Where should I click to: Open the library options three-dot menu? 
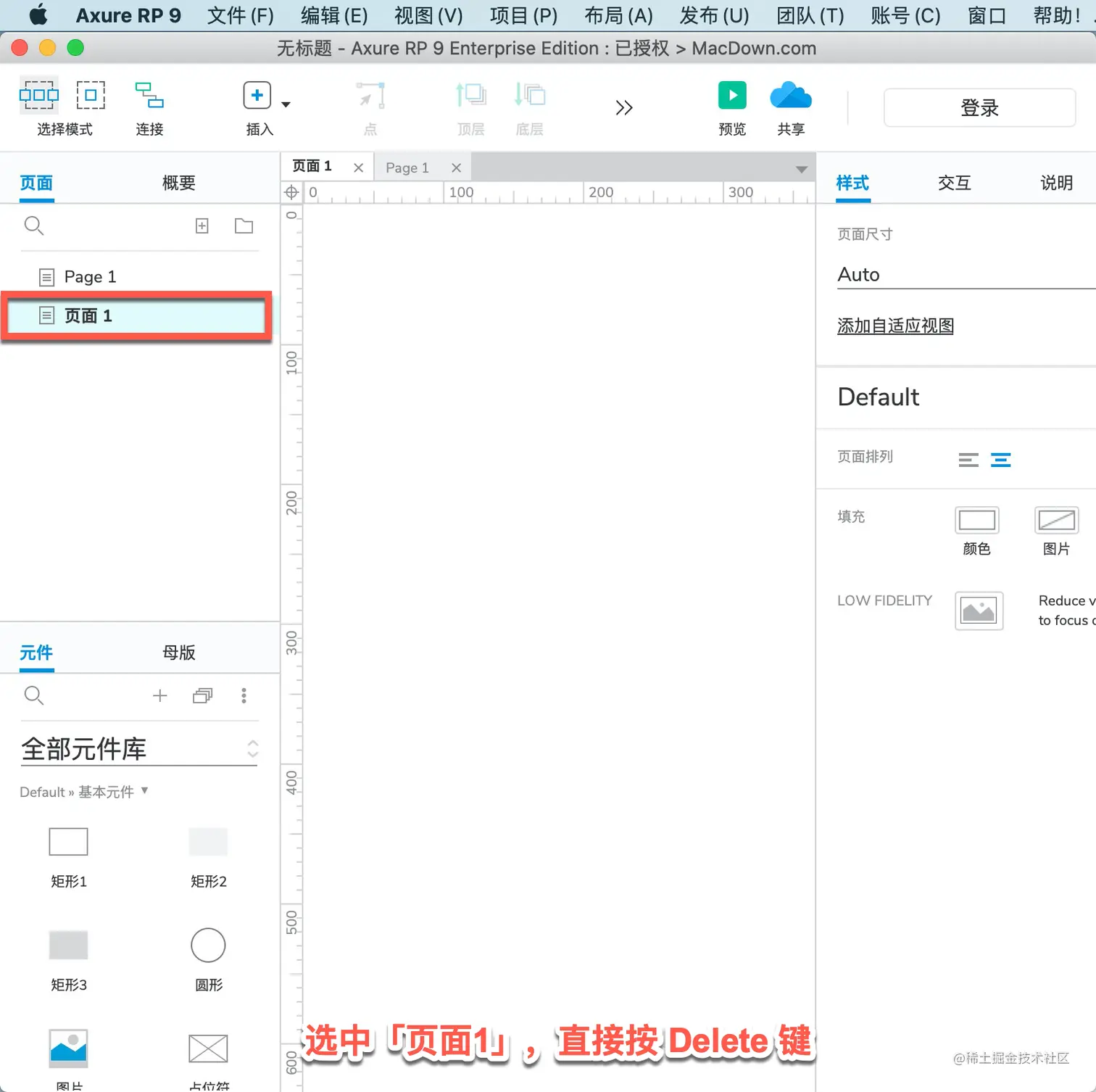pyautogui.click(x=244, y=696)
